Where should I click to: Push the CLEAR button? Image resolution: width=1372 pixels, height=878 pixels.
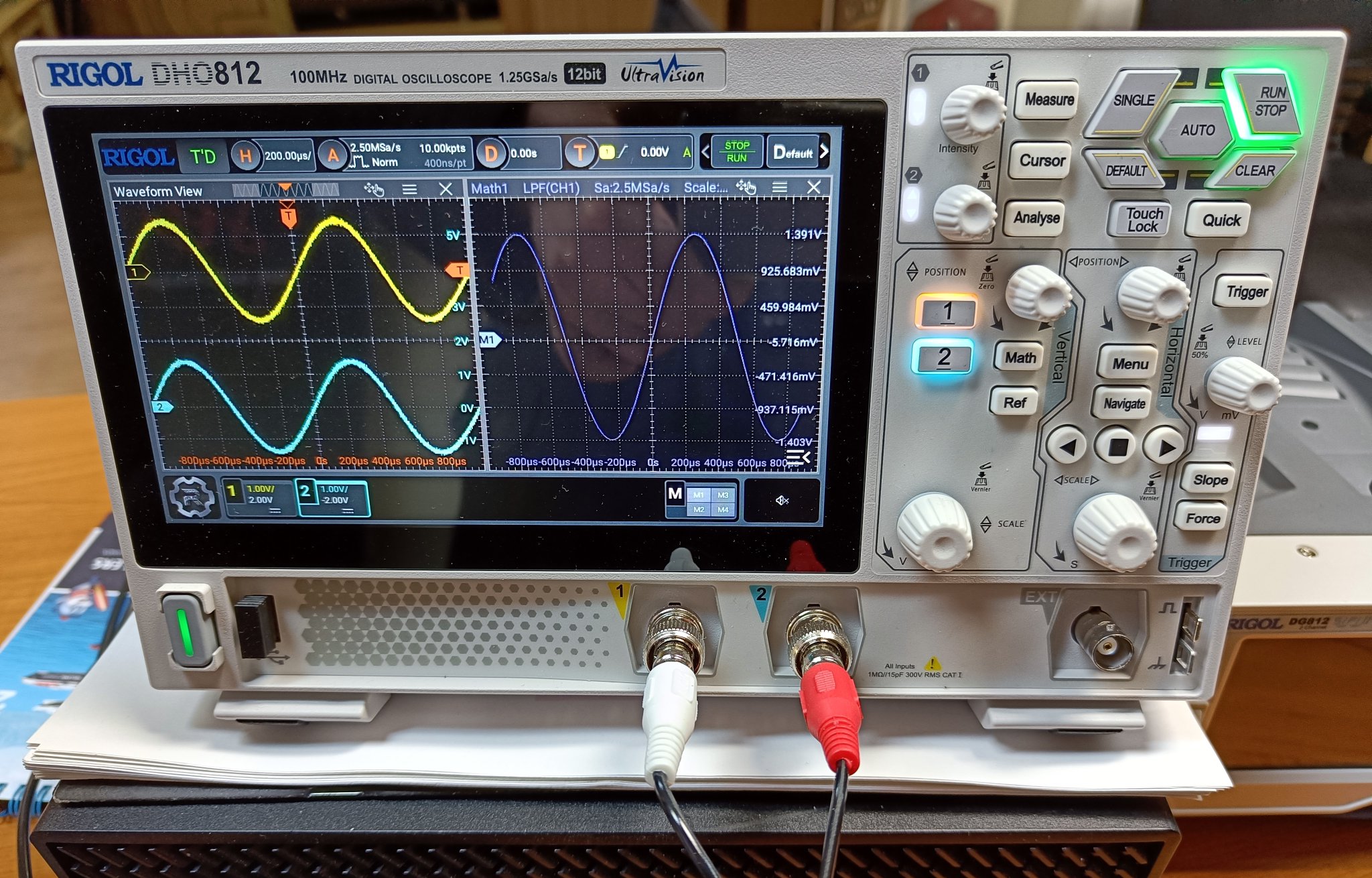(x=1253, y=170)
